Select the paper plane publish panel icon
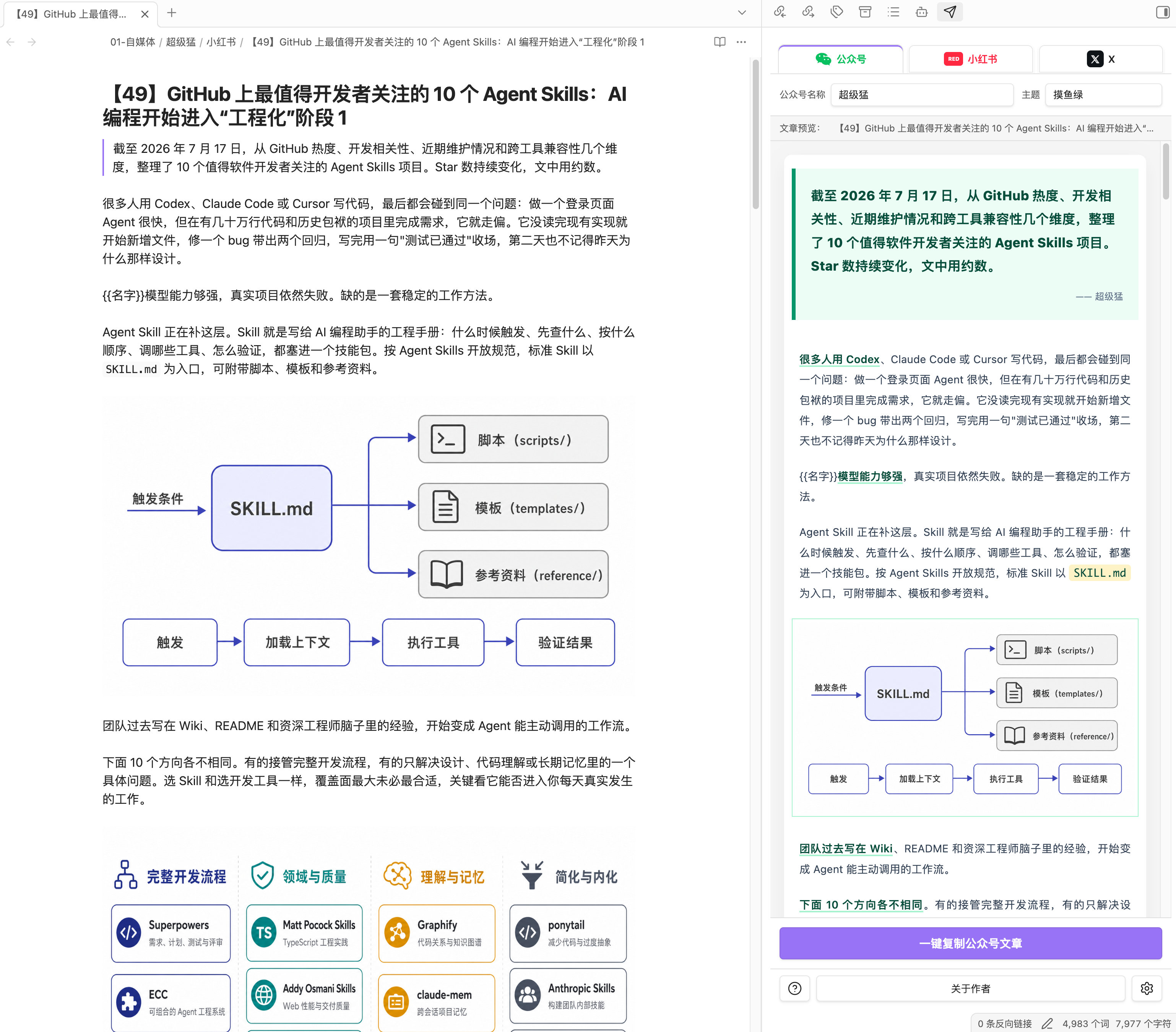This screenshot has width=1176, height=1032. [x=950, y=12]
